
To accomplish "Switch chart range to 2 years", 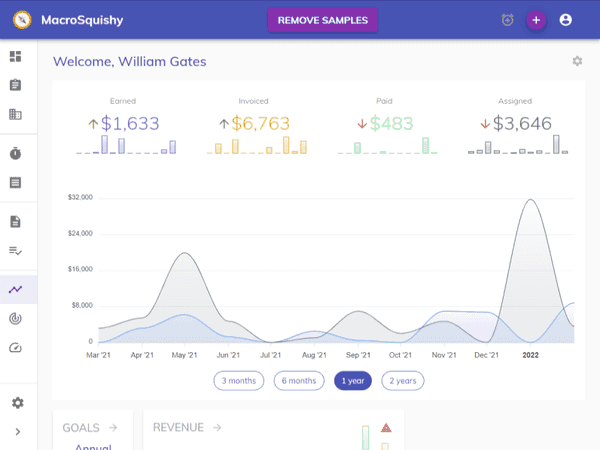I will click(403, 380).
